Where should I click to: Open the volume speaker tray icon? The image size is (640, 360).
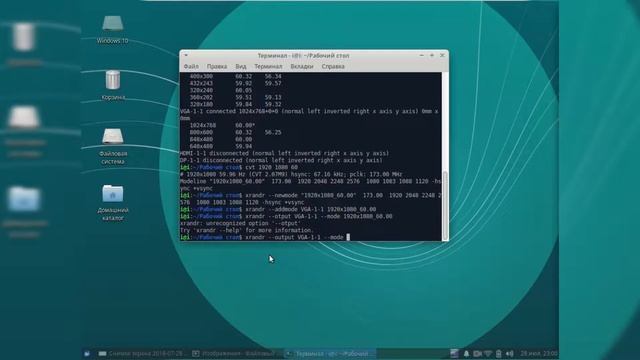[509, 353]
